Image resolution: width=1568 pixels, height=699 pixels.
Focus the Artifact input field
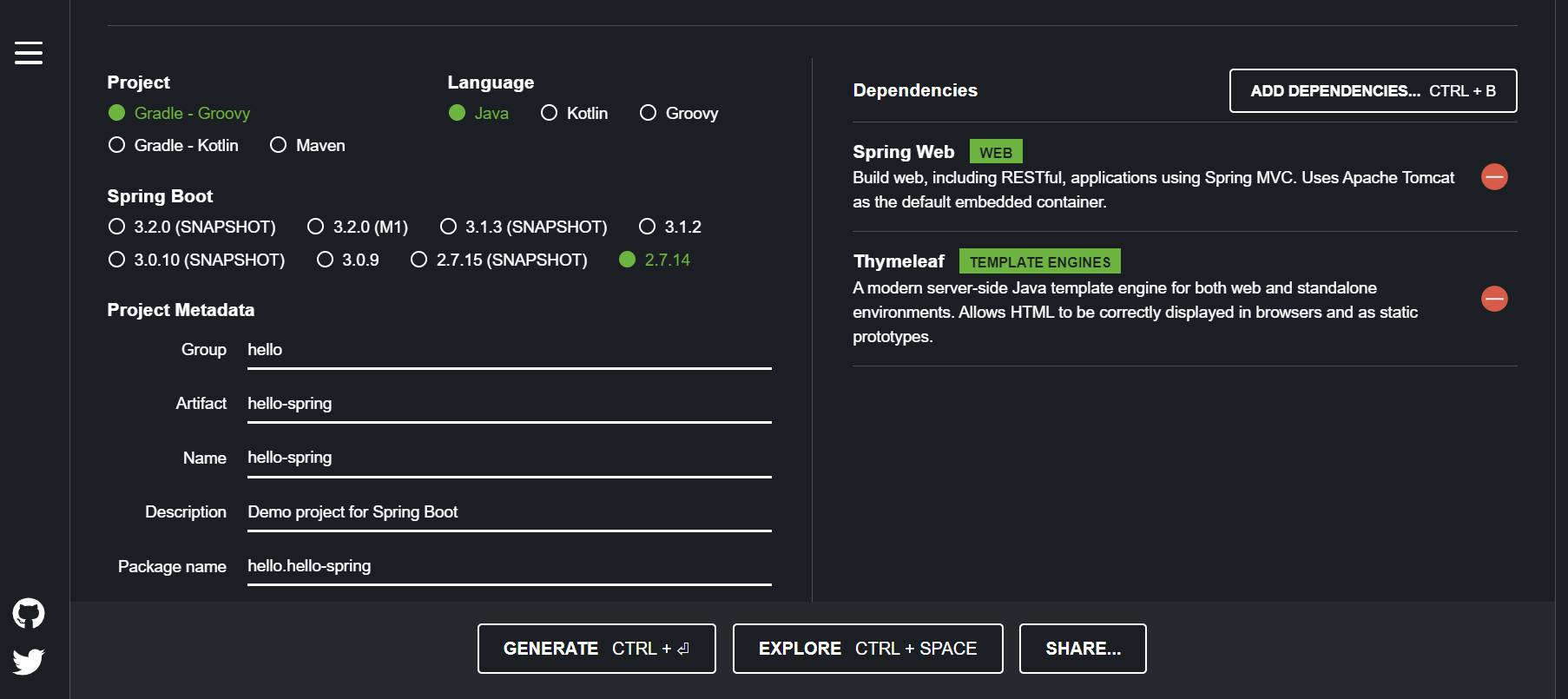pos(510,404)
